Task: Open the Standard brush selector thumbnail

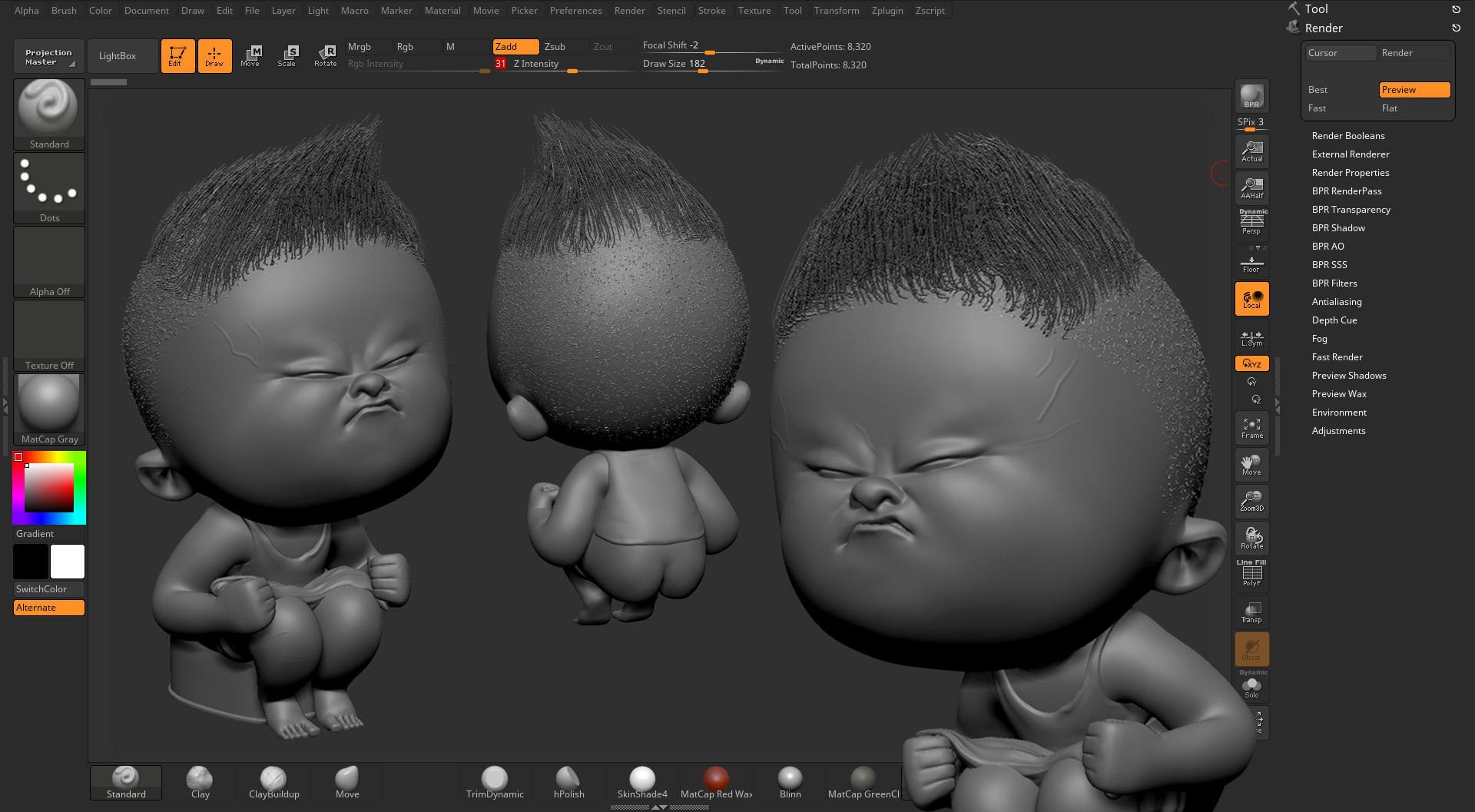Action: pyautogui.click(x=49, y=114)
